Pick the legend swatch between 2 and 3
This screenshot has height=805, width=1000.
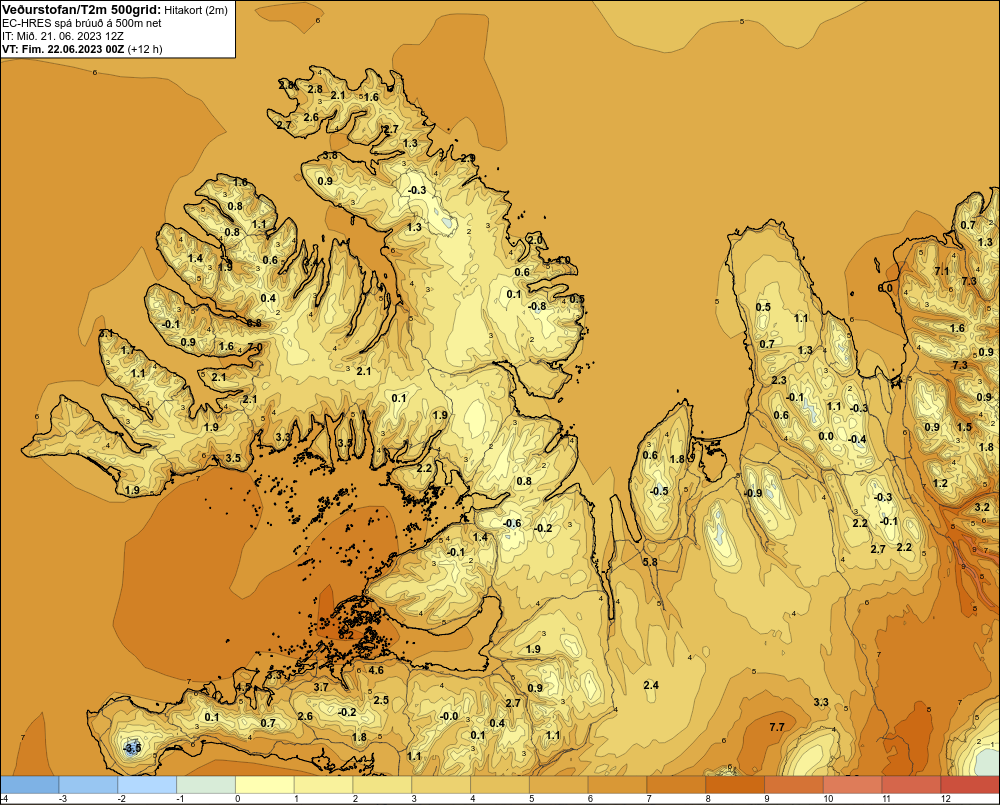click(382, 785)
